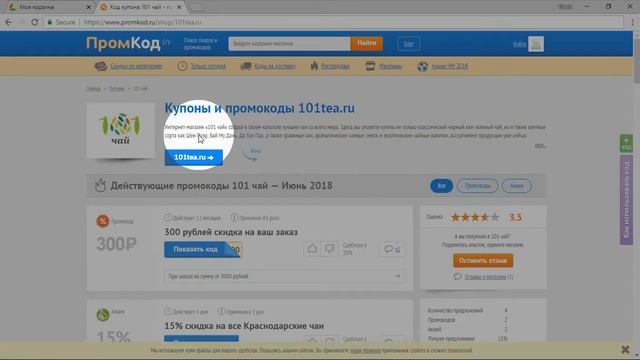640x360 pixels.
Task: Open the Только сегодня menu link
Action: click(x=208, y=66)
